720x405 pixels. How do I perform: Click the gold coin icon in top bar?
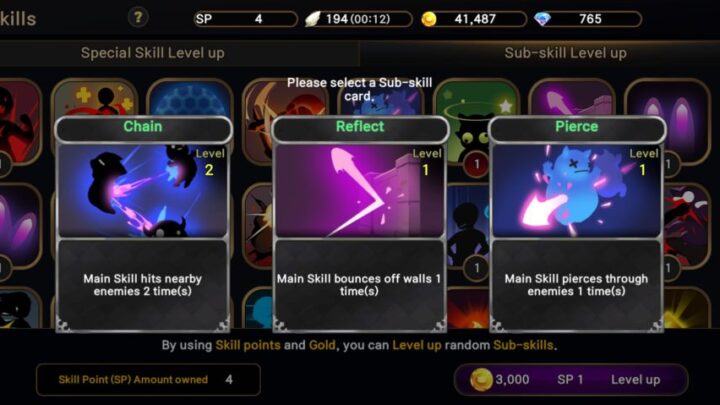click(x=429, y=19)
